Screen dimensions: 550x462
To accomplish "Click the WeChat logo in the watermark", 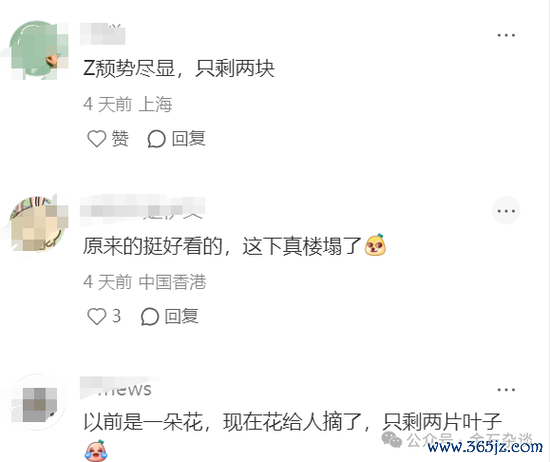I will pos(392,440).
